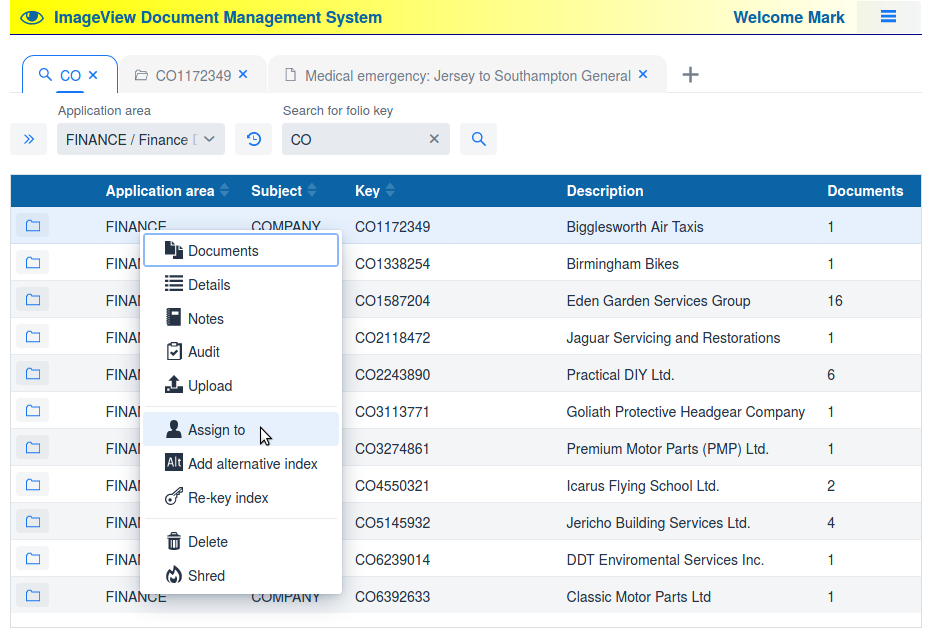
Task: Open the hamburger menu next to Welcome Mark
Action: [x=888, y=17]
